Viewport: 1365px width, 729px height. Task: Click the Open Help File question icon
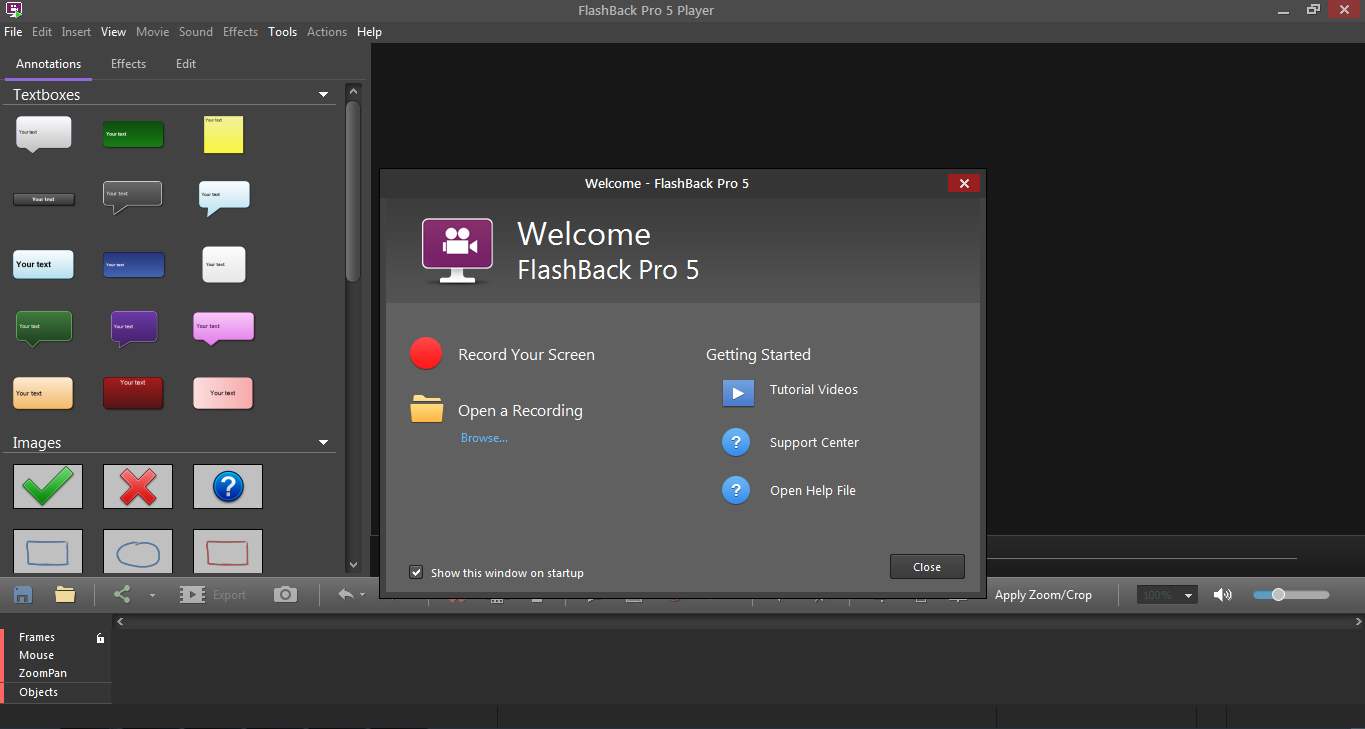click(x=736, y=490)
